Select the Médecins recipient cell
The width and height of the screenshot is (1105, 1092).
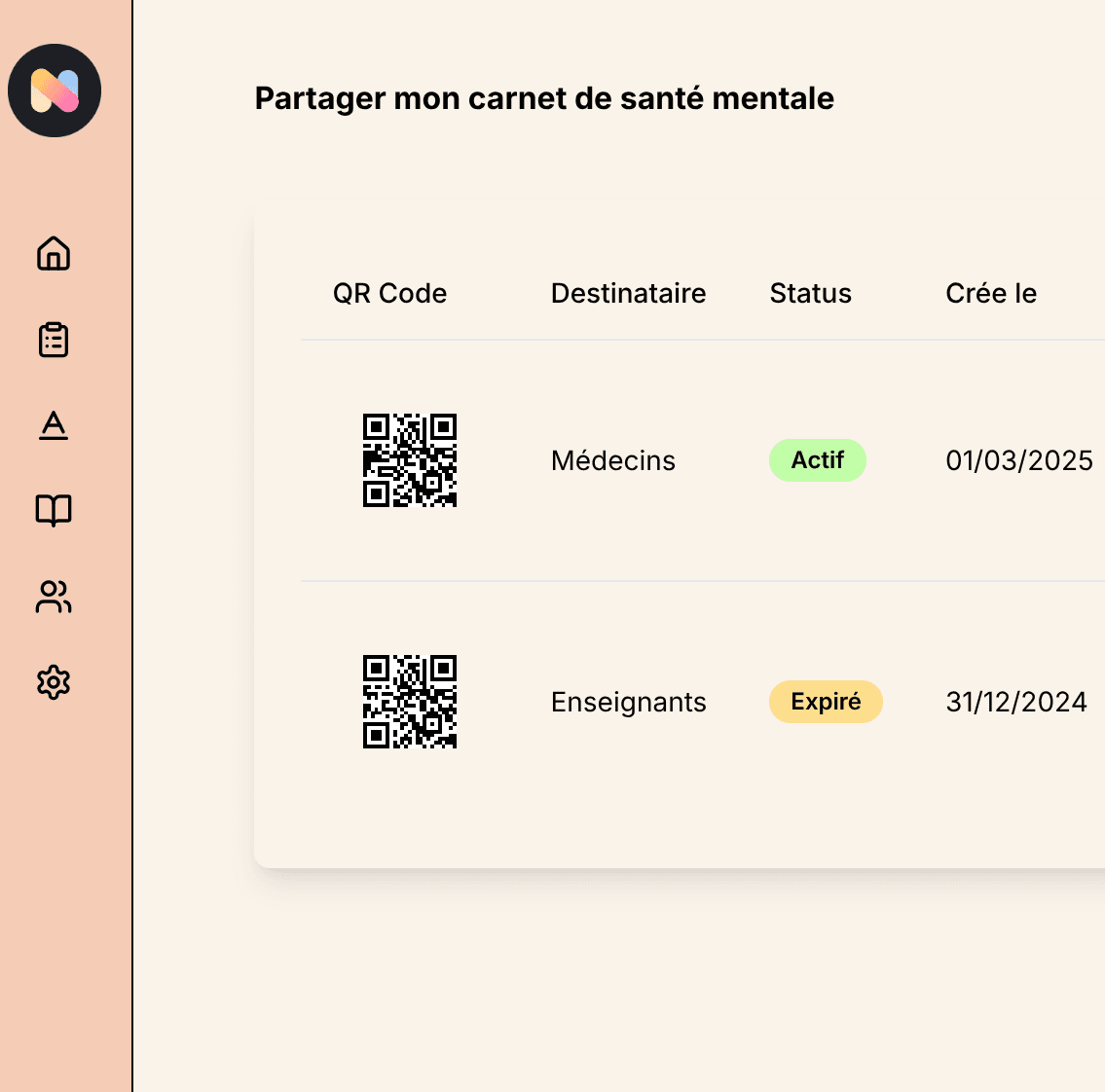613,460
